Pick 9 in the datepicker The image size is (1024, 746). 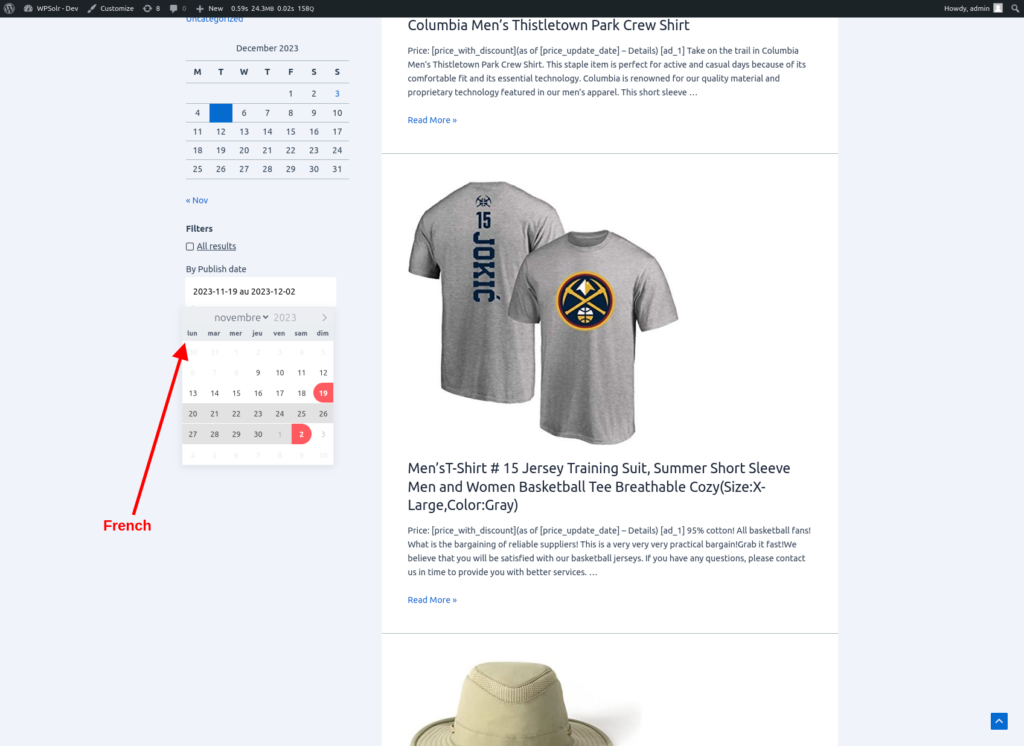pos(258,373)
